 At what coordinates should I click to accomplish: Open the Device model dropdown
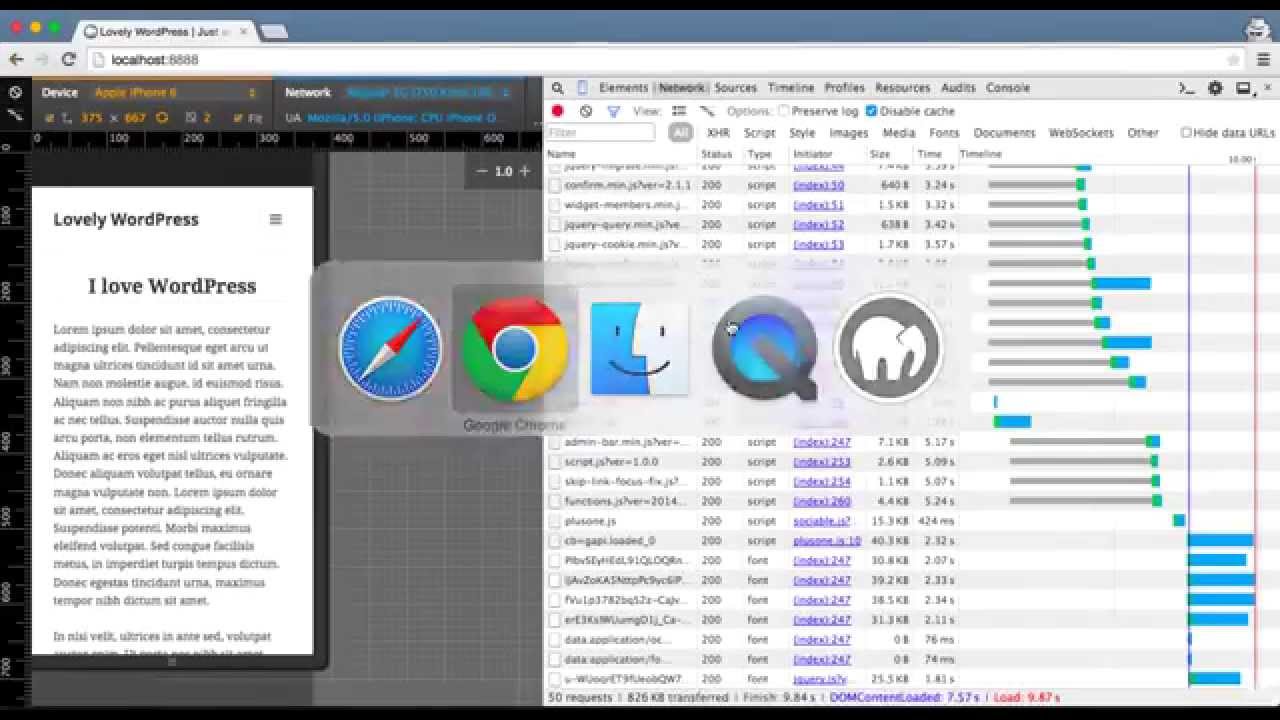coord(176,92)
